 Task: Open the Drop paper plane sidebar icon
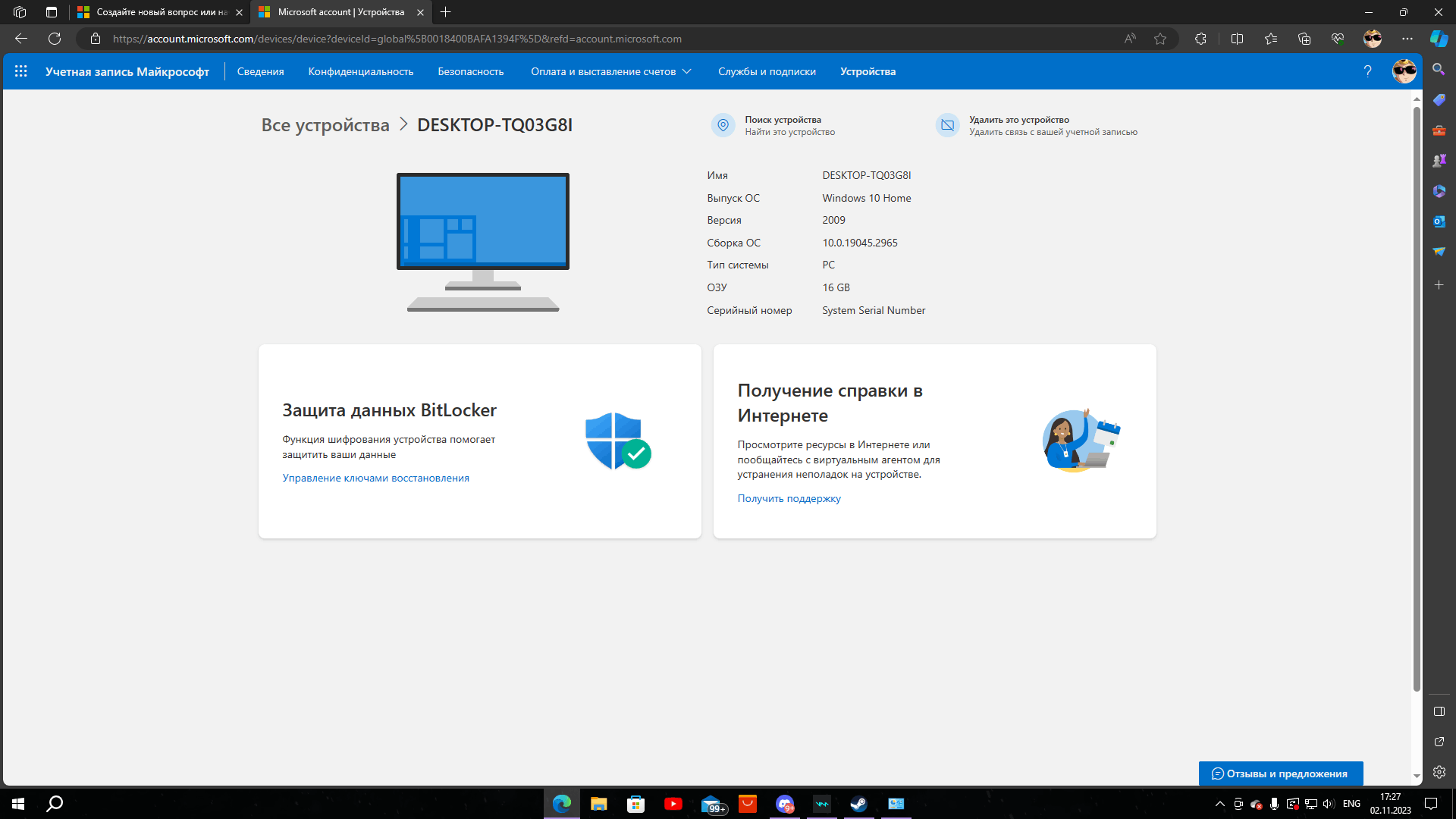pyautogui.click(x=1439, y=251)
